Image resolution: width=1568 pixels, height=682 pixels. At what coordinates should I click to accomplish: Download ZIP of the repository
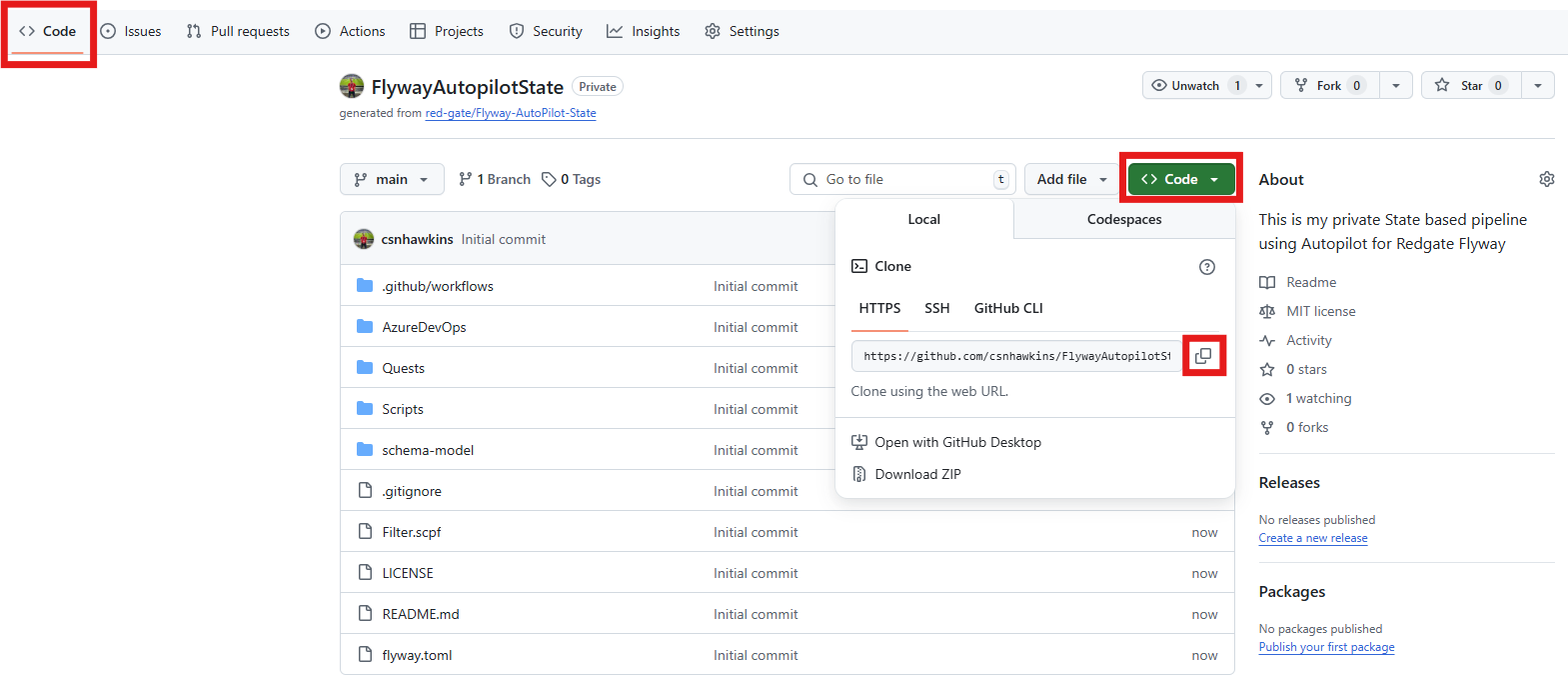(x=917, y=474)
